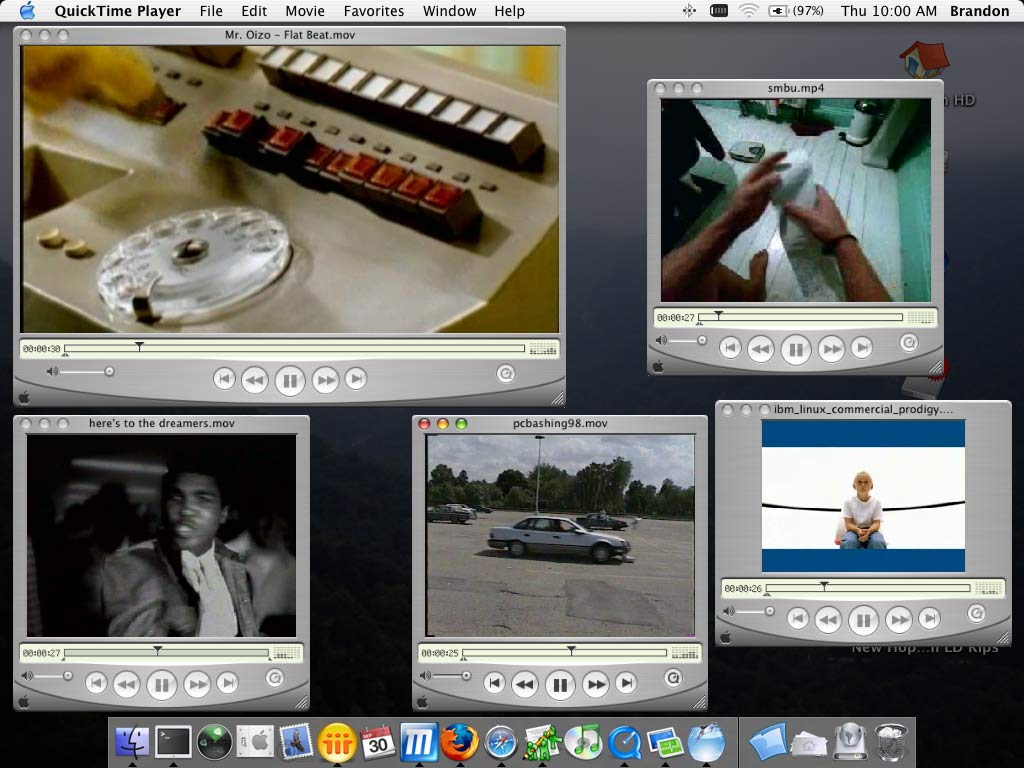This screenshot has height=768, width=1024.
Task: Click pcbashing98 window's QuickTime content guide button
Action: coord(673,678)
